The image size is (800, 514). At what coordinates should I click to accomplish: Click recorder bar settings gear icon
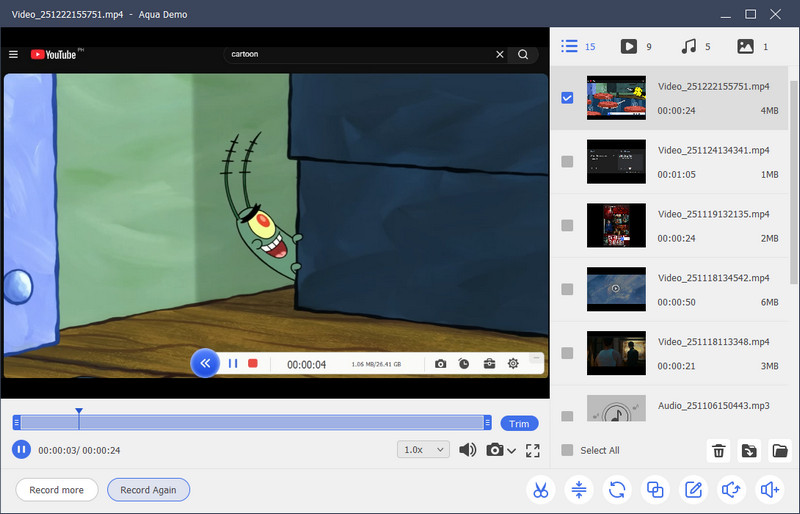[x=513, y=363]
